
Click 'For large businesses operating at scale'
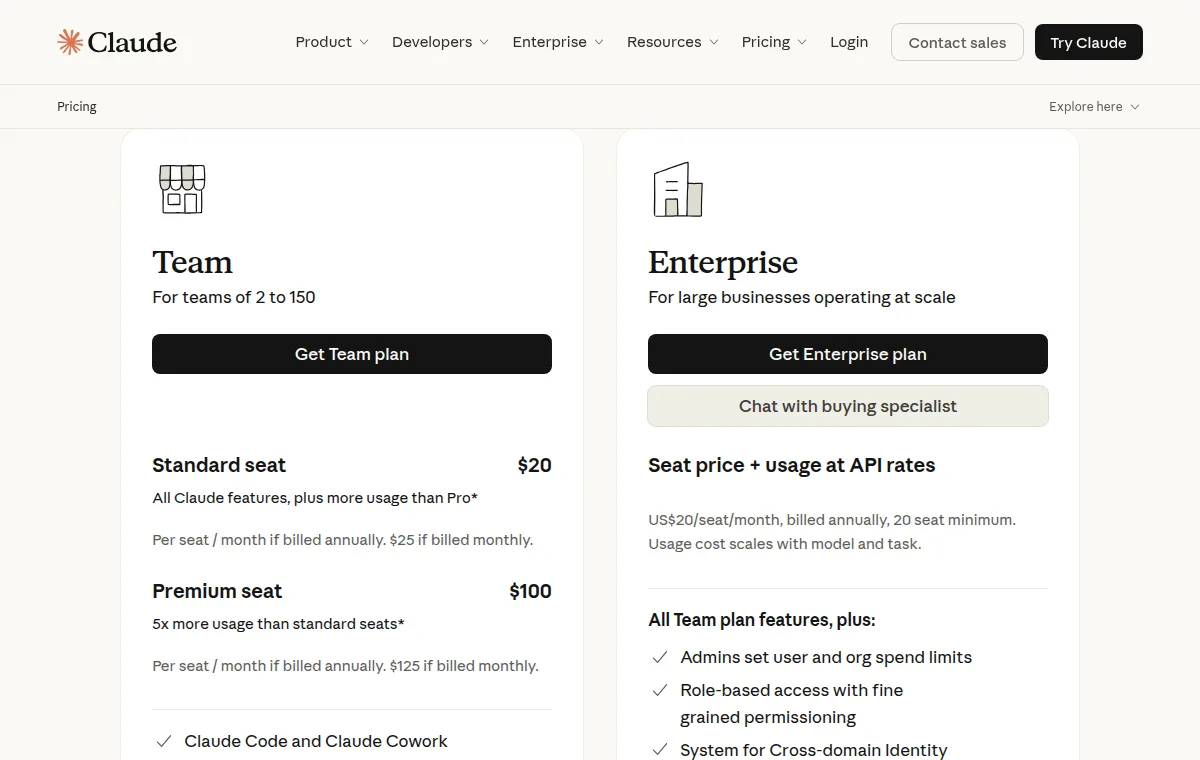(802, 297)
